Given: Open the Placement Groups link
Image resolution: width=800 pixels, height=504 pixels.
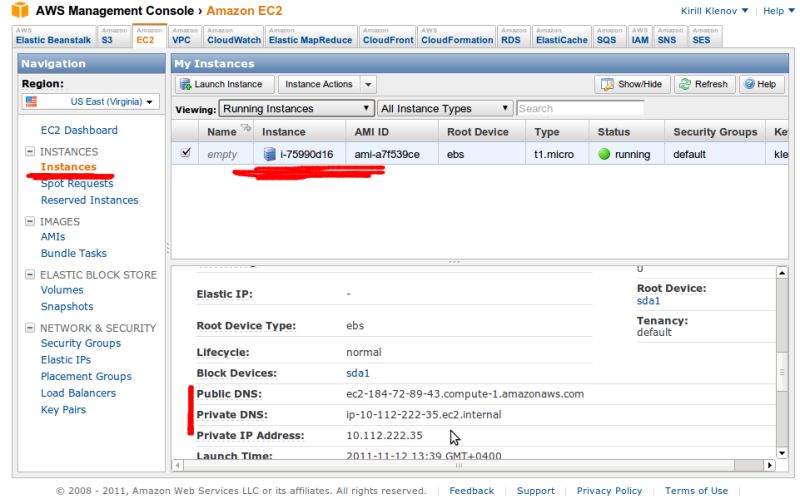Looking at the screenshot, I should pos(86,376).
